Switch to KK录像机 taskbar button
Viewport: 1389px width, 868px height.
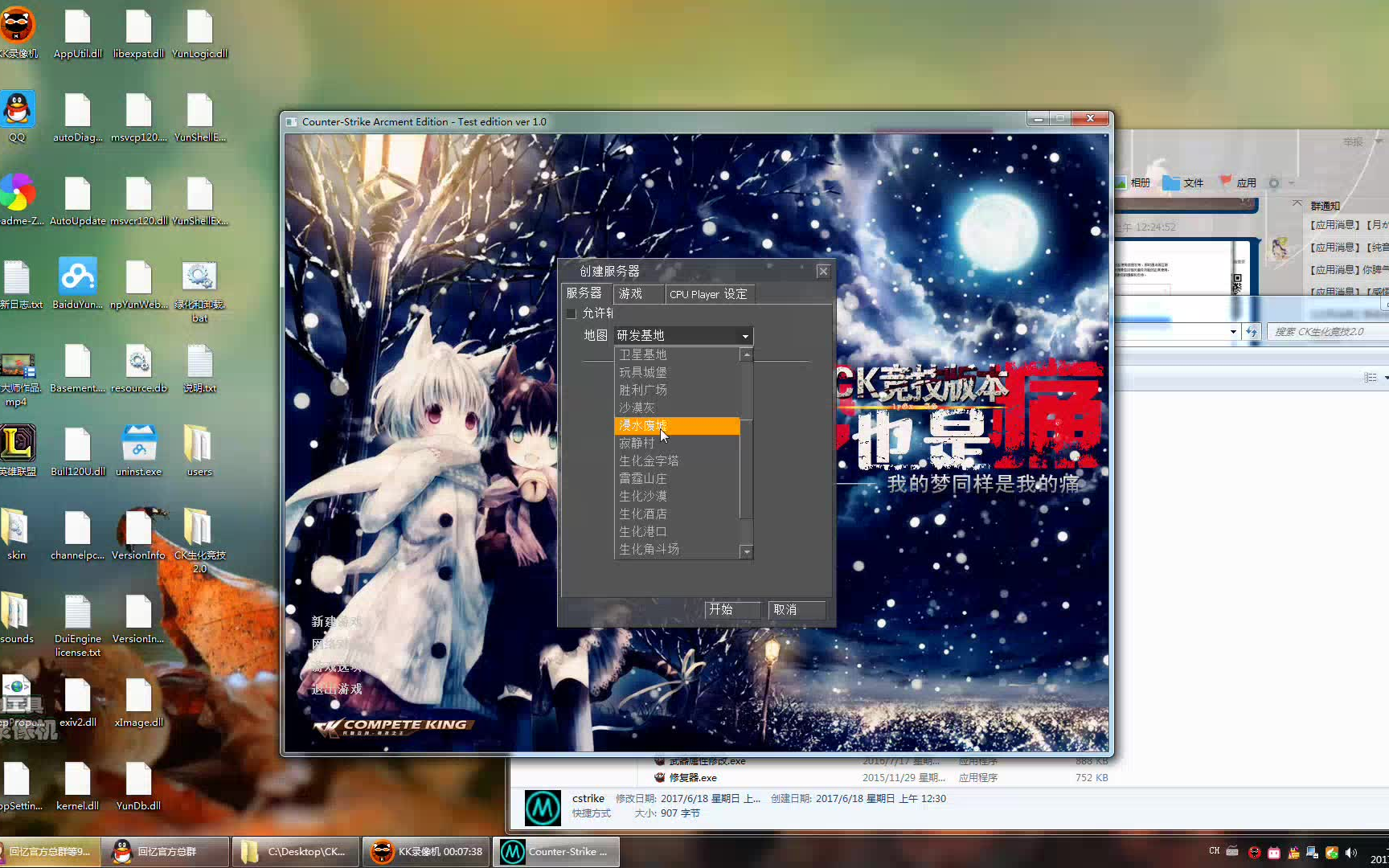[x=426, y=851]
